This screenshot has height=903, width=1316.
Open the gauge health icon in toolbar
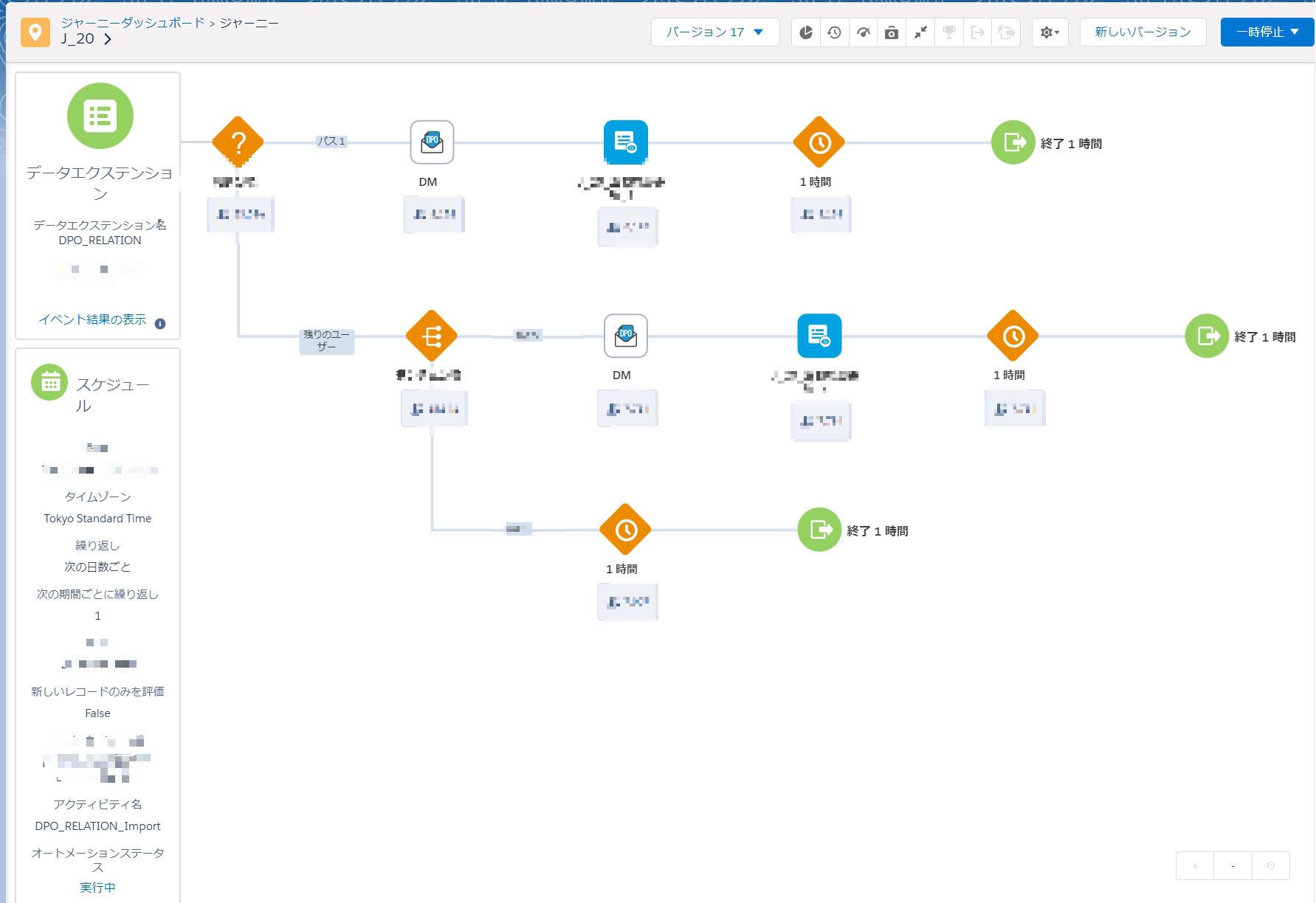863,32
